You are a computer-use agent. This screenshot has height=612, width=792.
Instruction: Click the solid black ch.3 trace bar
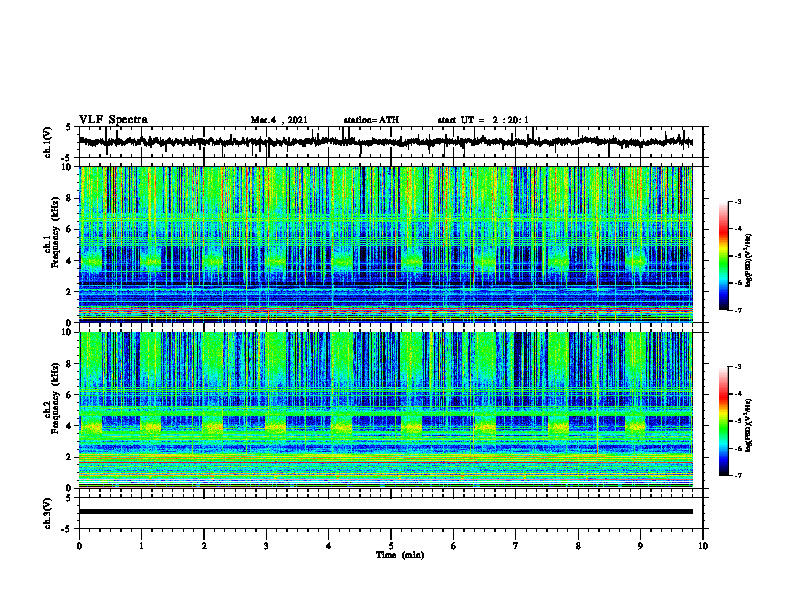(385, 512)
